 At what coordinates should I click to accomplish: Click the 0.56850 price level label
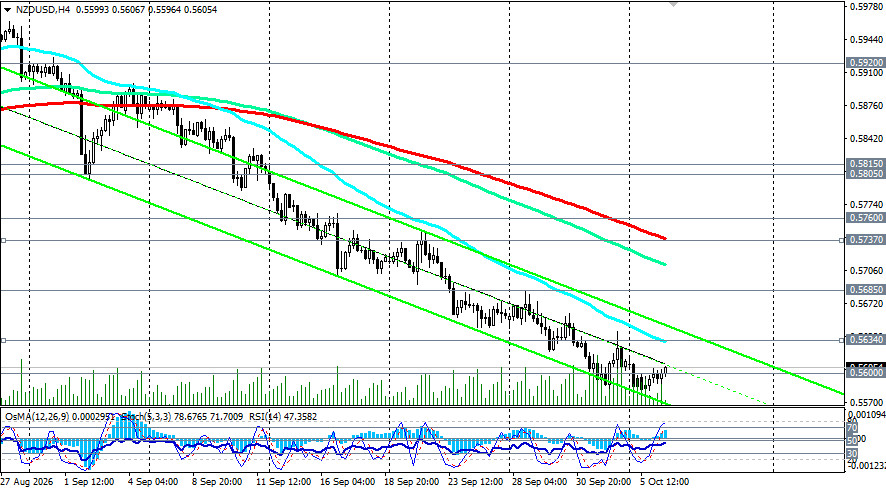pos(866,289)
